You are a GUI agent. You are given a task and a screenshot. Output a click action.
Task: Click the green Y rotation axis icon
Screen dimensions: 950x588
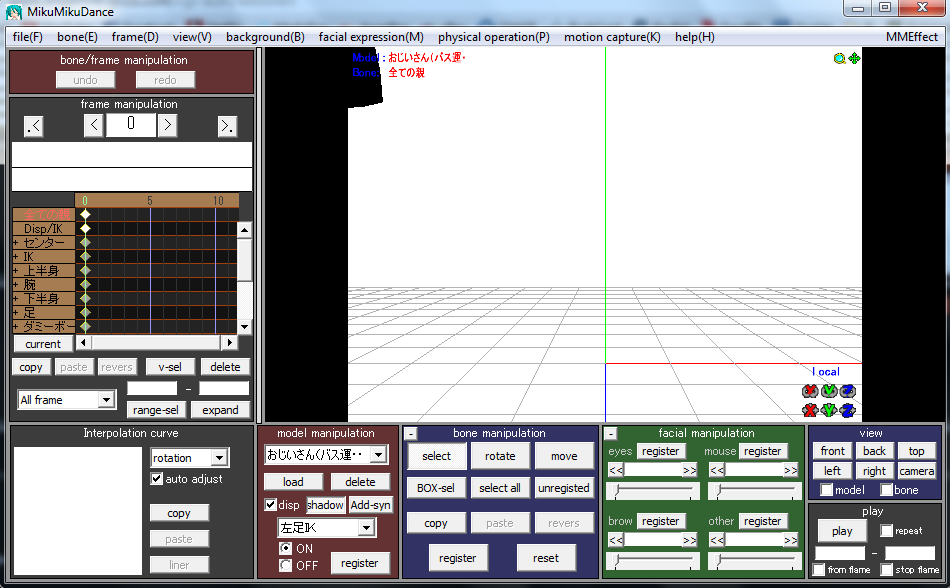point(829,391)
